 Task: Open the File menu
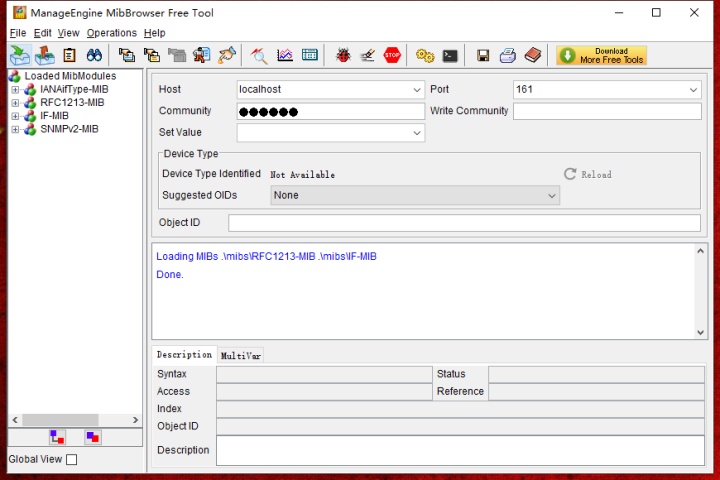click(18, 33)
